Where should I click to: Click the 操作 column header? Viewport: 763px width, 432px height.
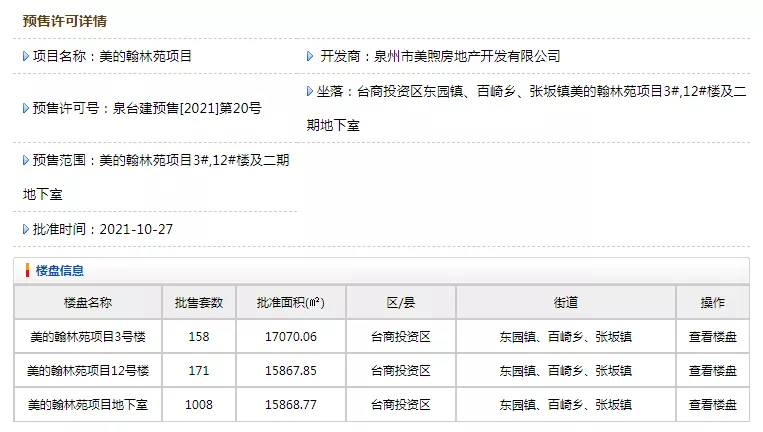click(x=712, y=303)
